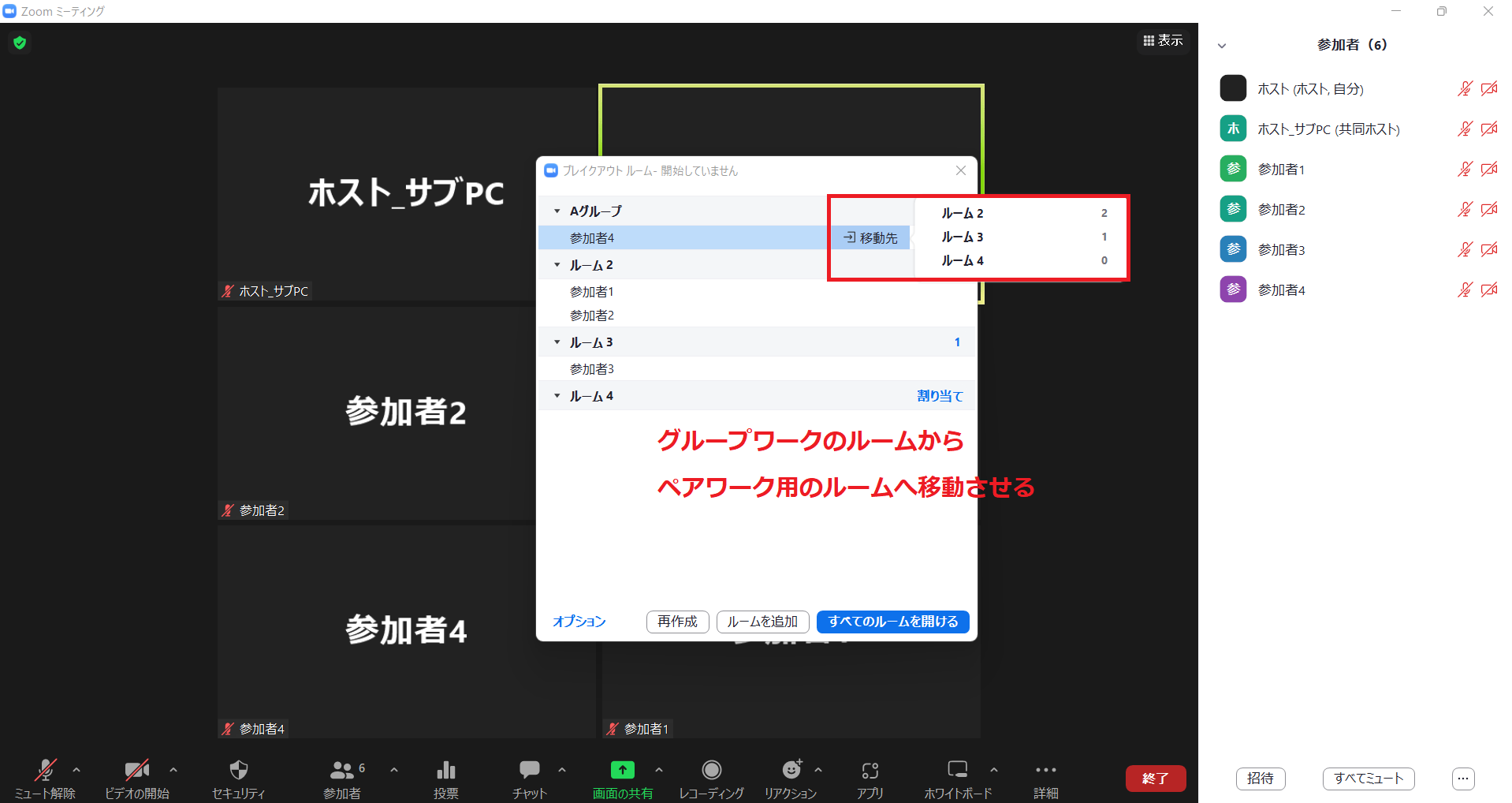Click the すべてのルームを開ける button
The image size is (1512, 803).
click(892, 622)
